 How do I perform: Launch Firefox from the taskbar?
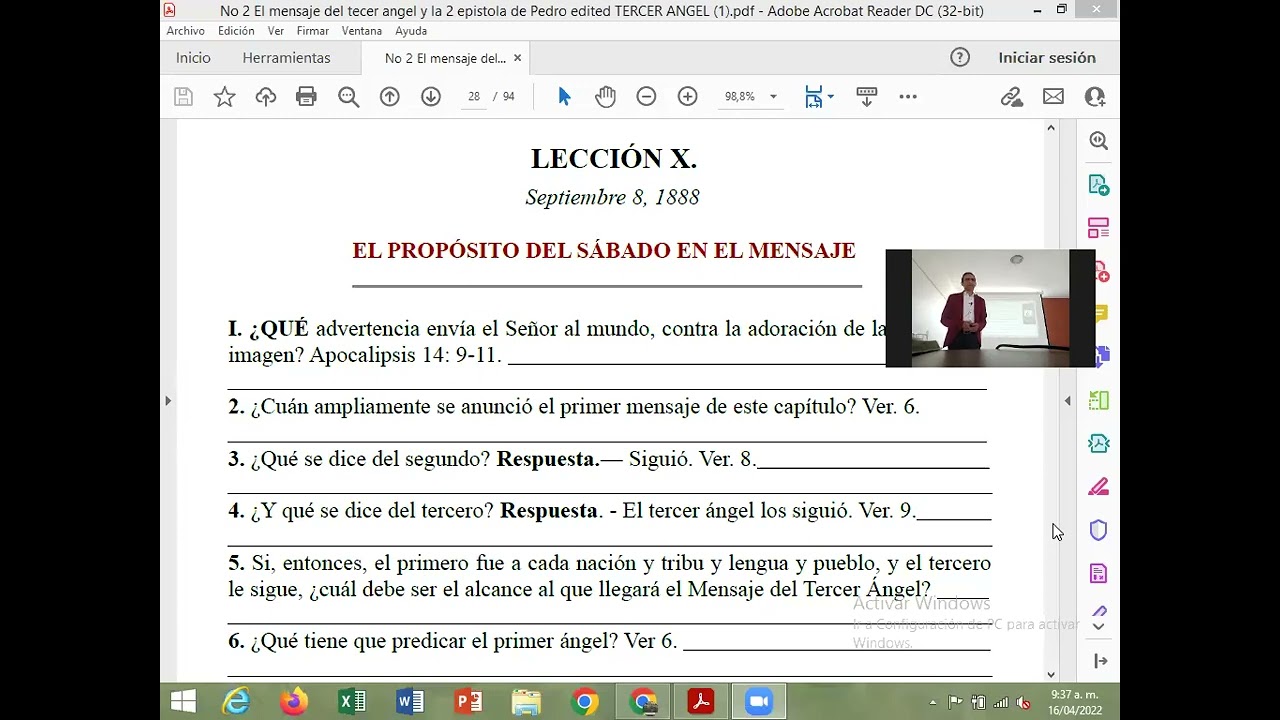coord(294,702)
